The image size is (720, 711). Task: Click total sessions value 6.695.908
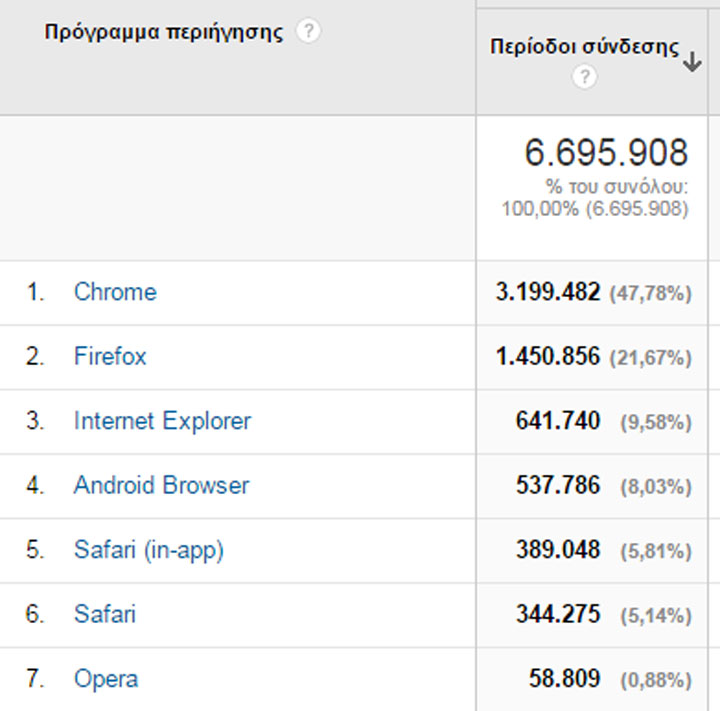coord(606,153)
